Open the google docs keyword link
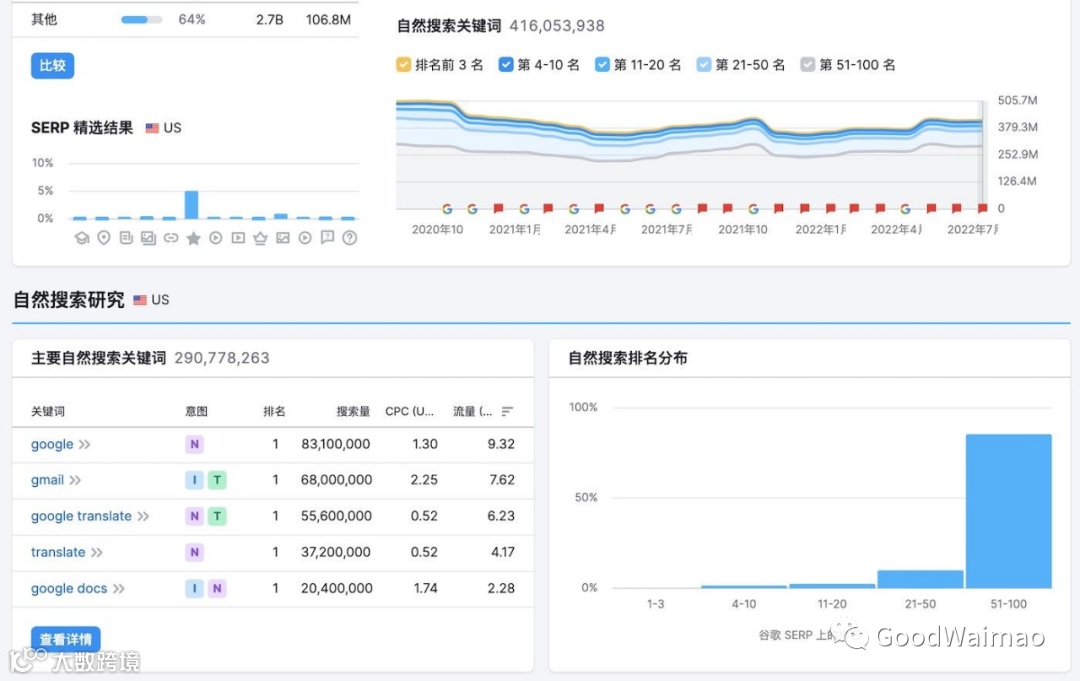 [x=69, y=589]
